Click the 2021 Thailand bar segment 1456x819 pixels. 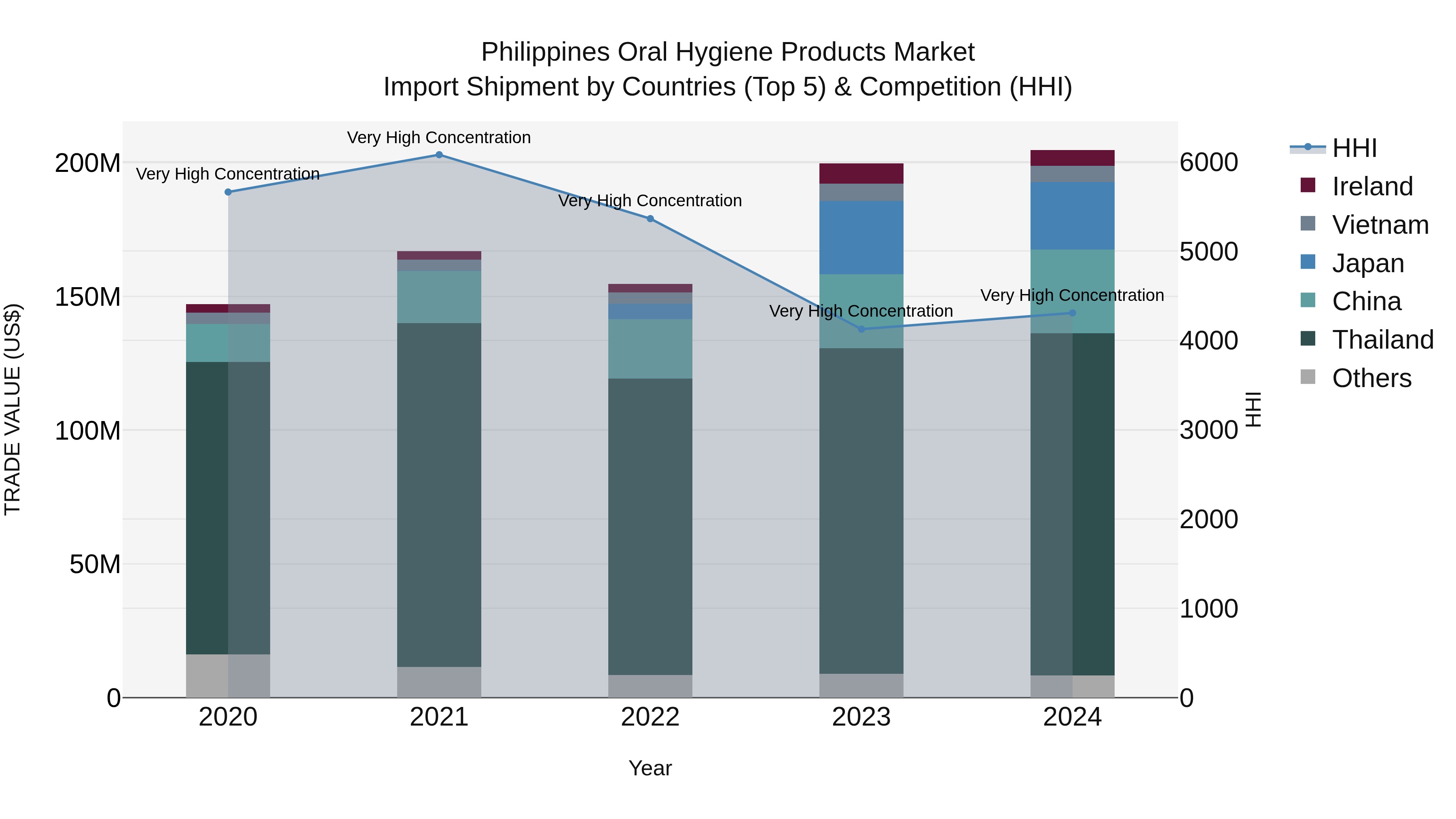pyautogui.click(x=439, y=495)
